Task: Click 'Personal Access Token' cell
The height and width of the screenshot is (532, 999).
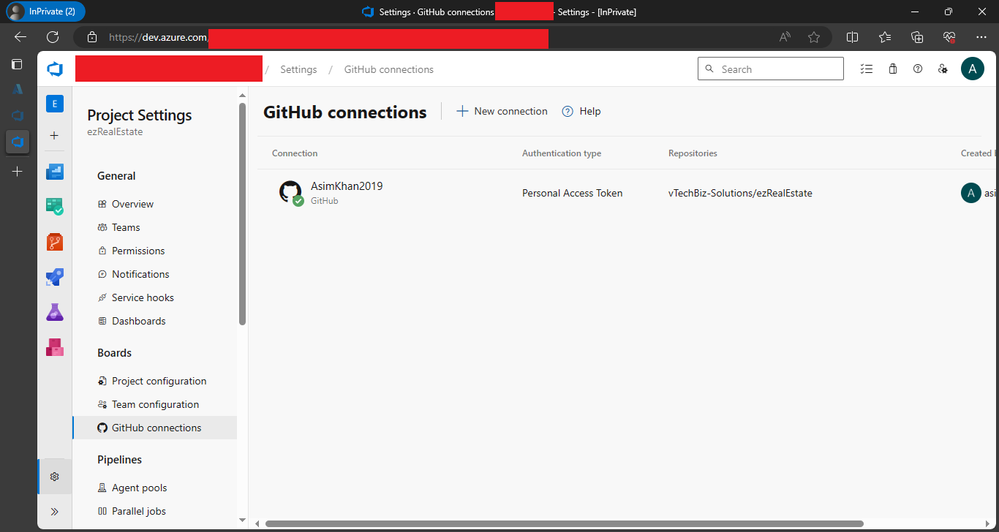Action: pos(572,193)
